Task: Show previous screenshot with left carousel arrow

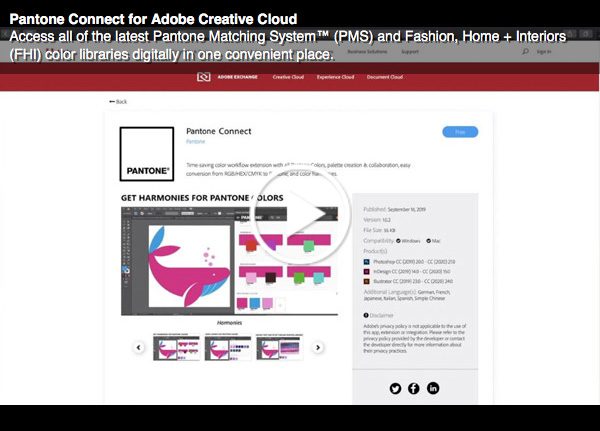Action: 139,348
